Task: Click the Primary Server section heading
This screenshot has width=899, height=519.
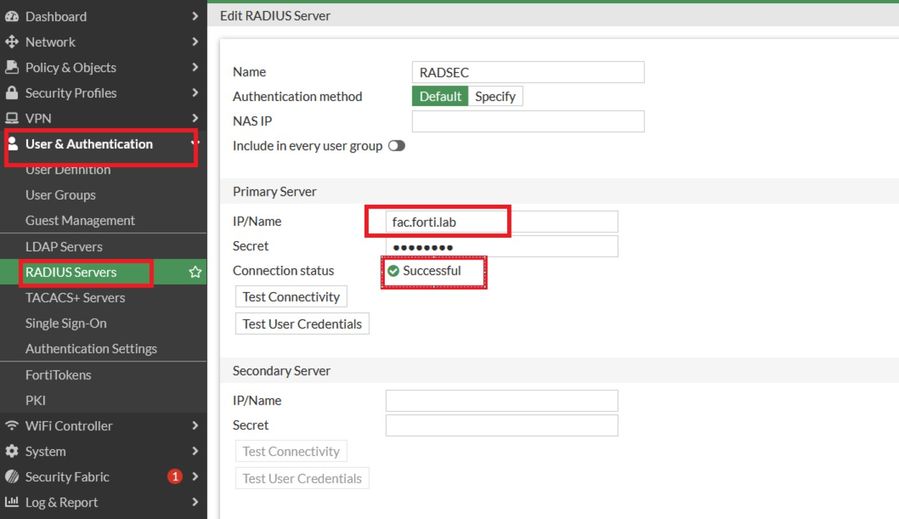Action: [x=275, y=192]
